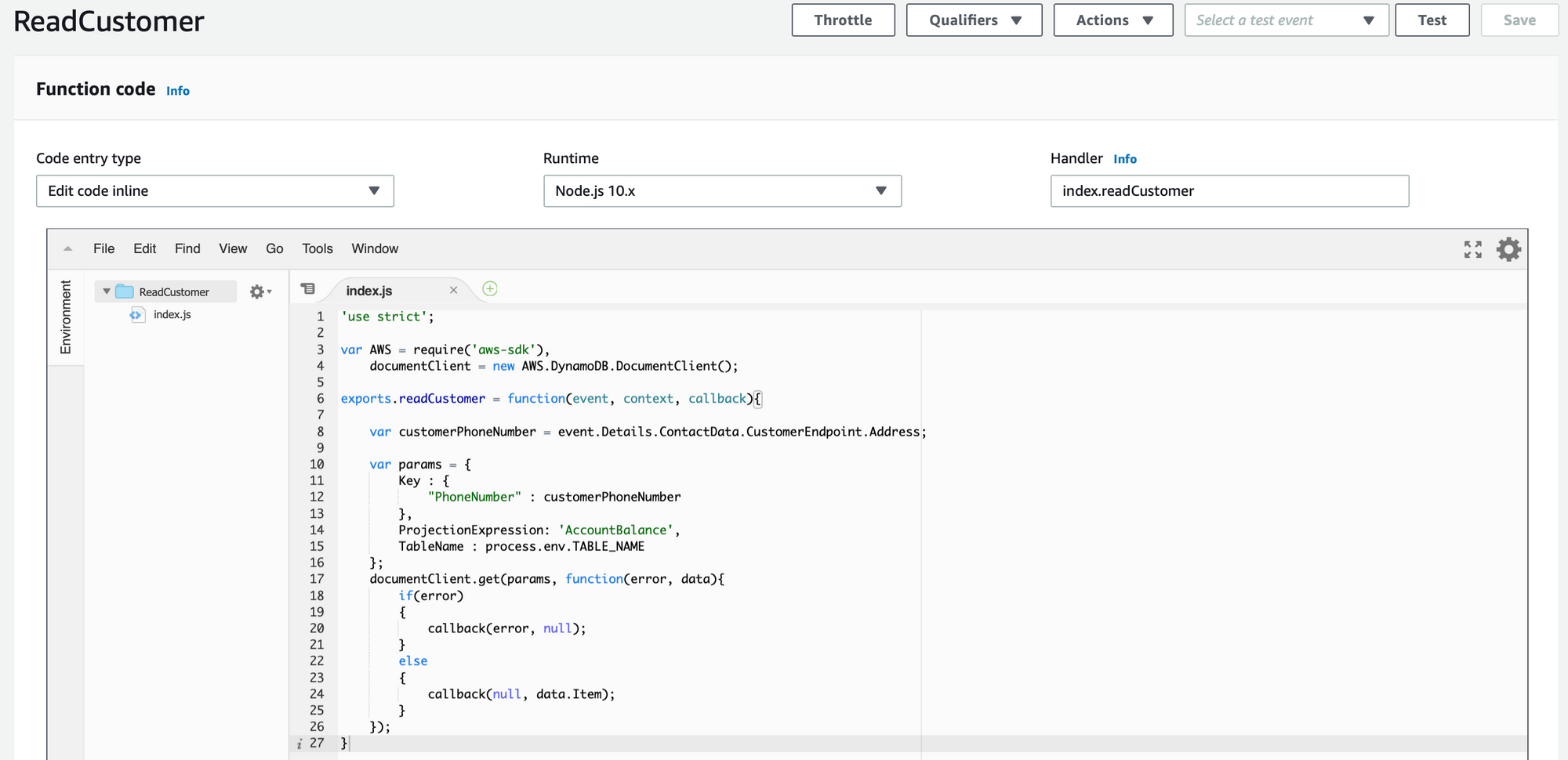Click the Handler input field

point(1229,191)
